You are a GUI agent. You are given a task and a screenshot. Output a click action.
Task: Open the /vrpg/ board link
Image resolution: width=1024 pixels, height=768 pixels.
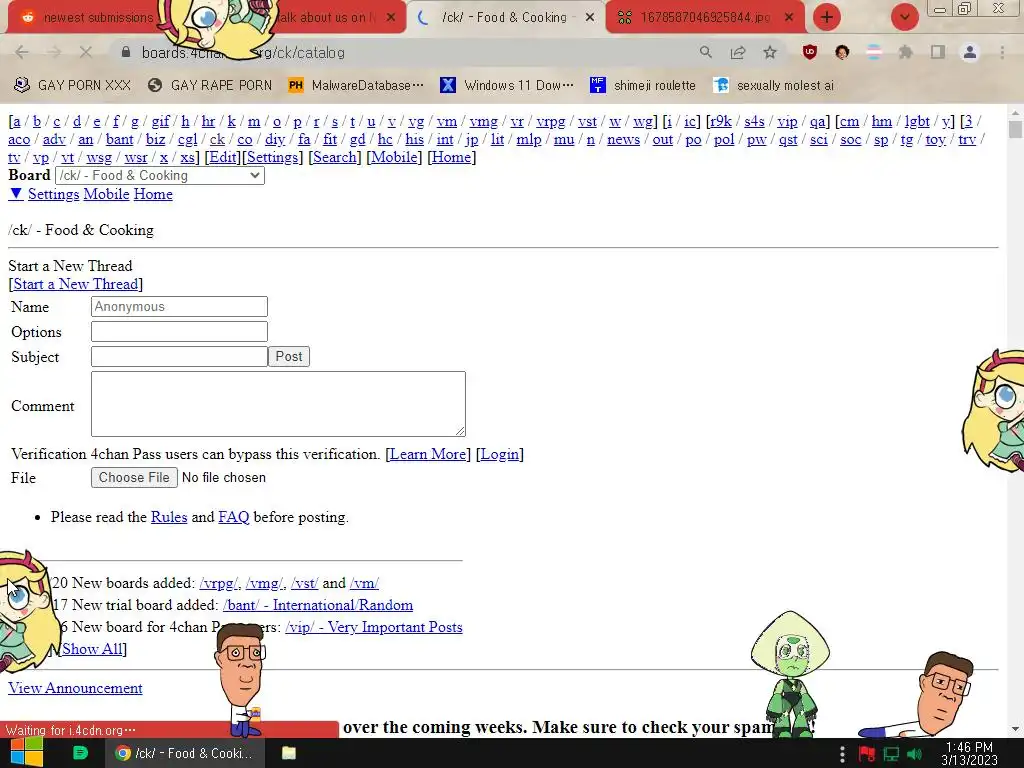tap(219, 583)
